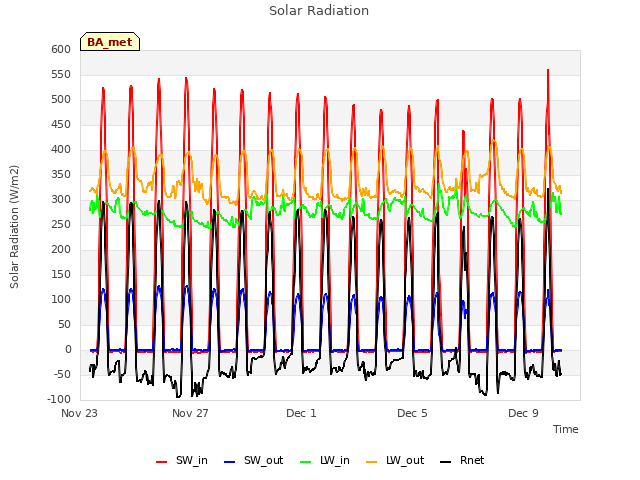Click the 550 y-axis tick label
640x480 pixels.
click(61, 74)
